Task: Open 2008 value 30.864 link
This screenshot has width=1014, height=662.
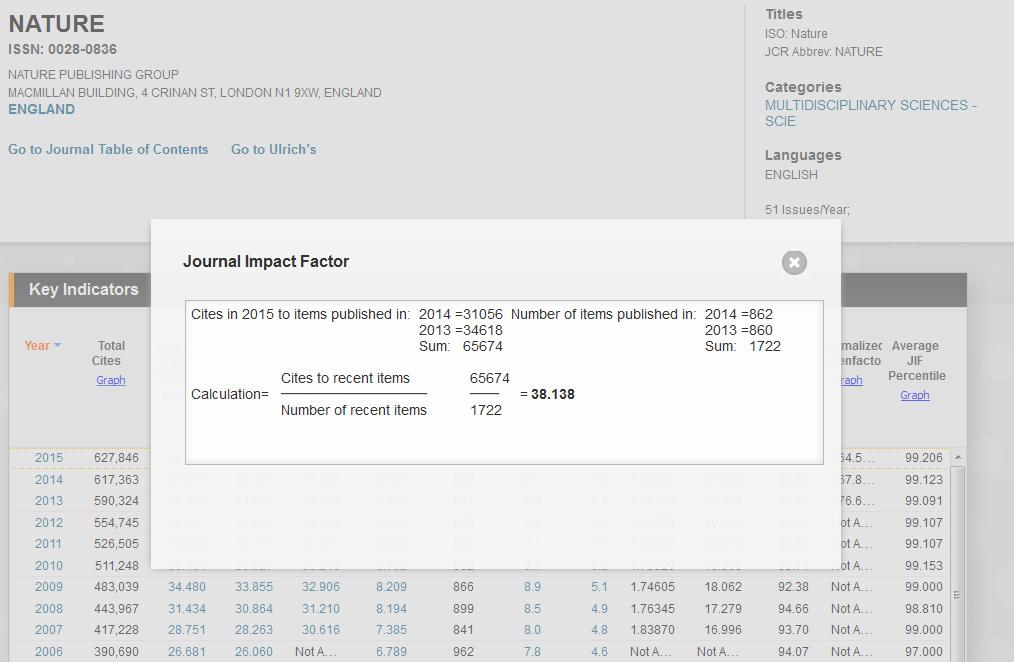Action: tap(254, 608)
